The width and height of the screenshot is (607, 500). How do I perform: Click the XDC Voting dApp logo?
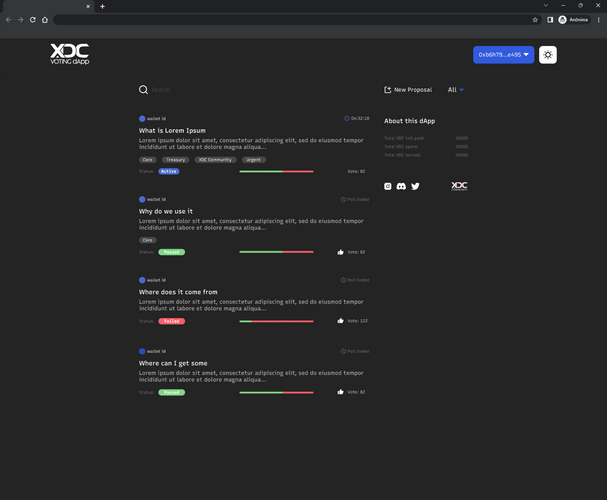point(69,54)
